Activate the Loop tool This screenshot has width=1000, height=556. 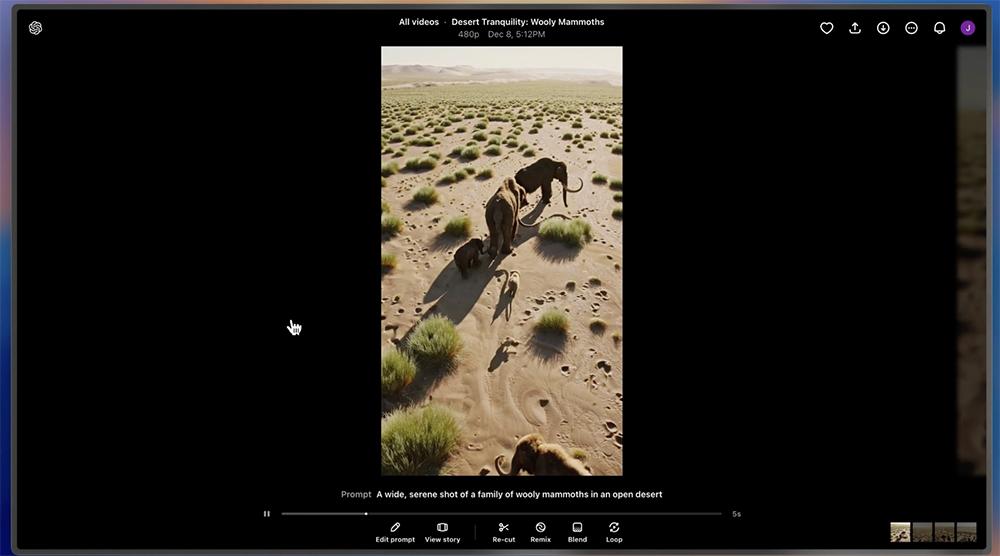coord(614,532)
